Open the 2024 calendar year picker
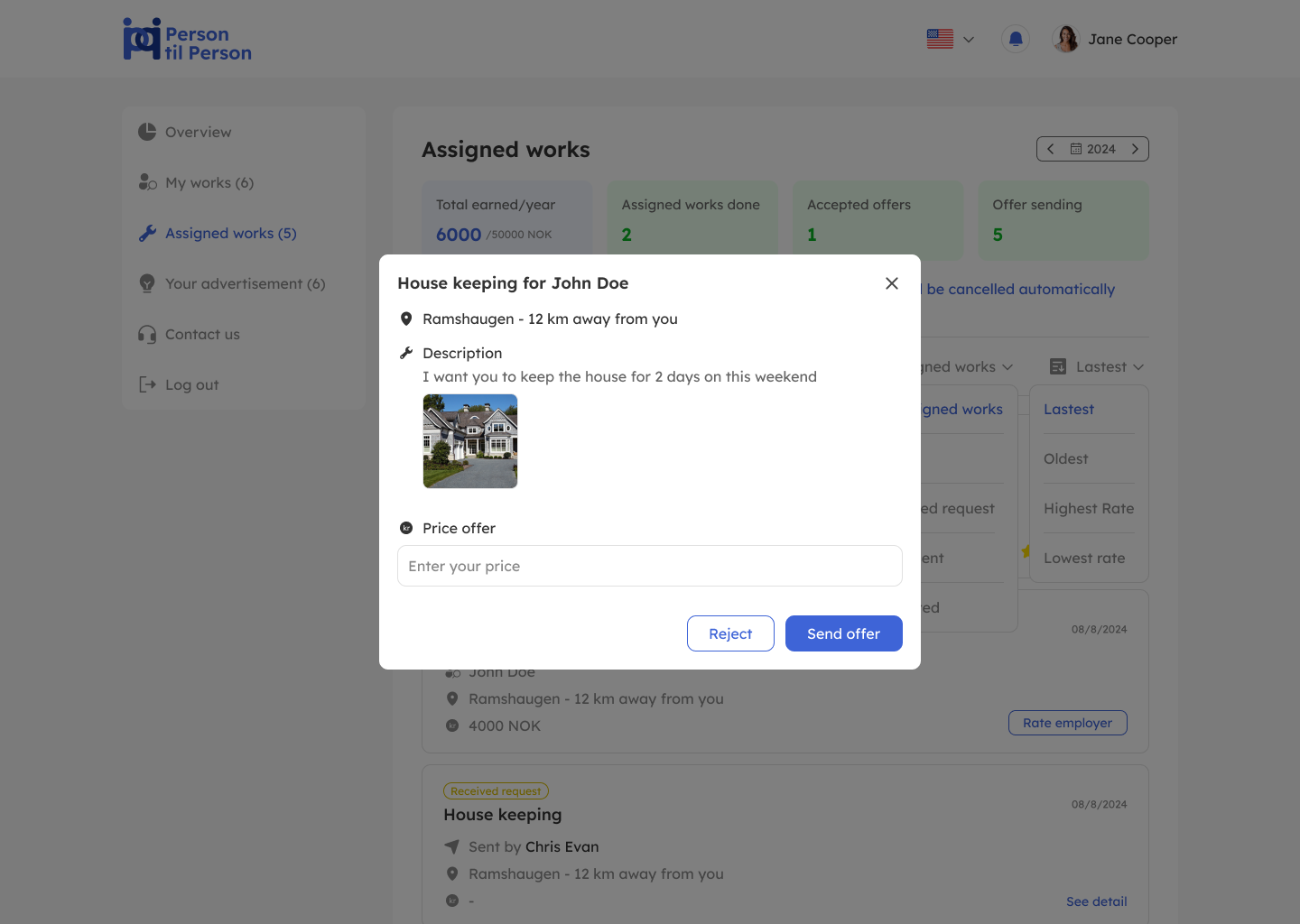Viewport: 1300px width, 924px height. (1093, 149)
